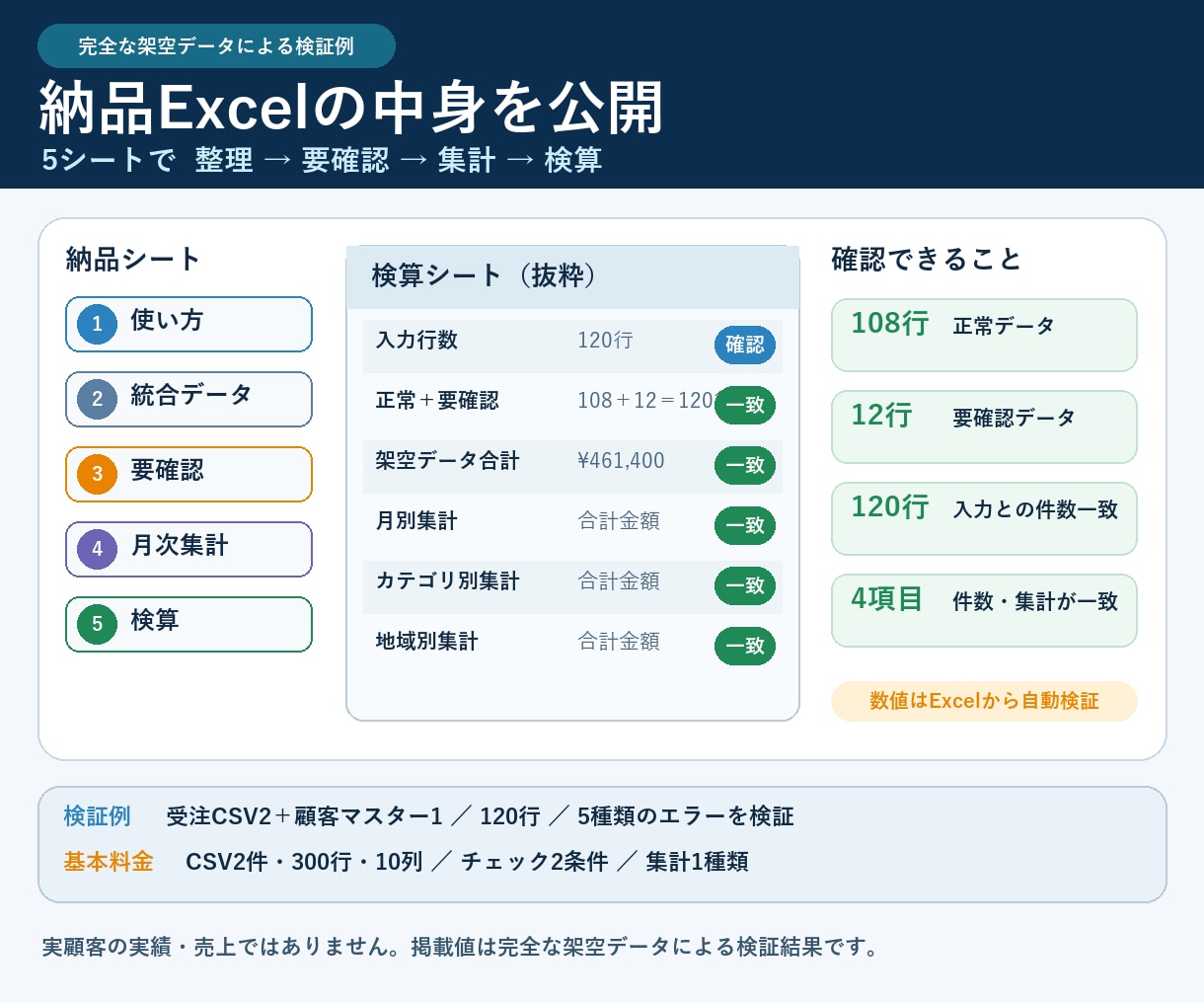Click the 12行 要確認データ card

984,427
